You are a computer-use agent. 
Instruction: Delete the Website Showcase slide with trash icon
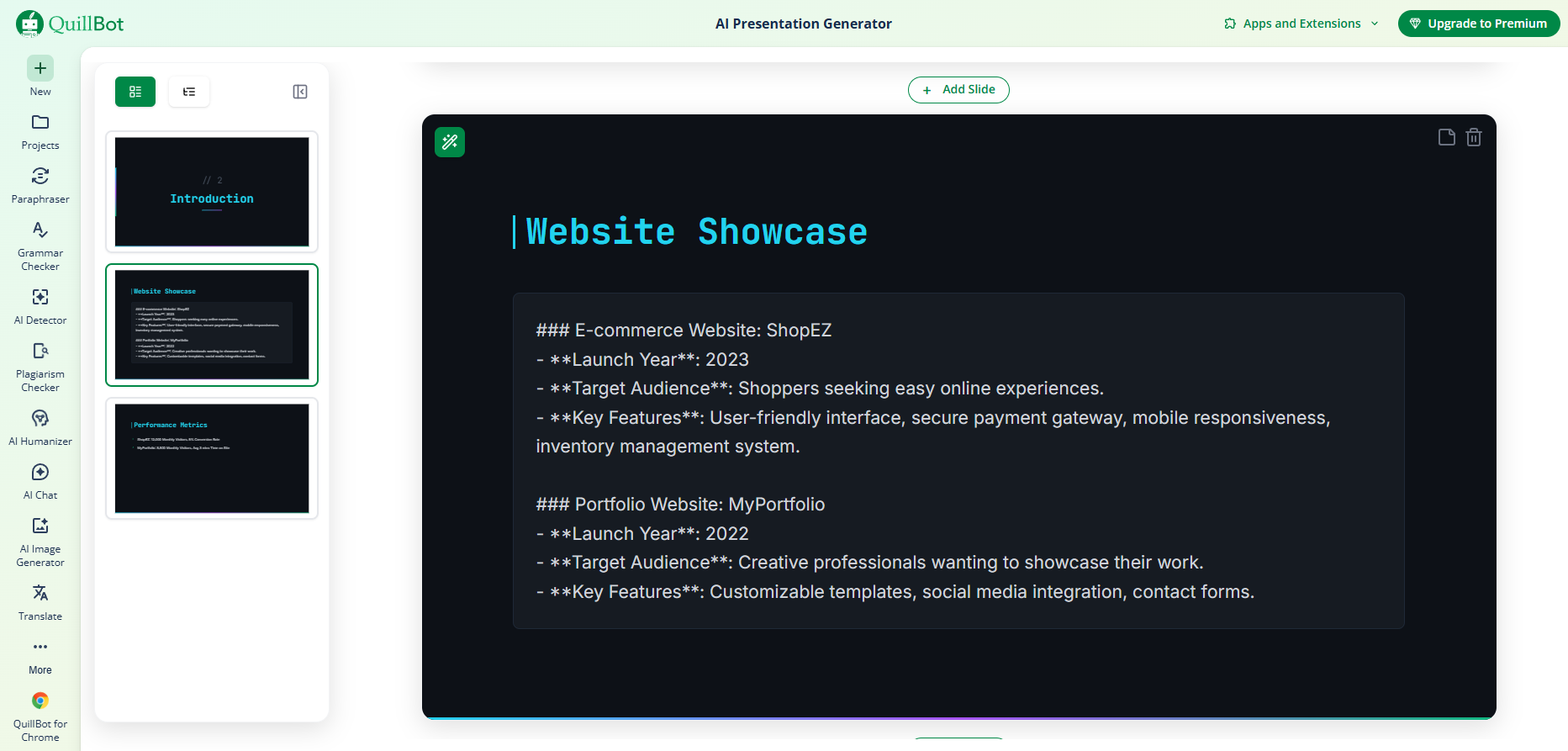(1474, 137)
